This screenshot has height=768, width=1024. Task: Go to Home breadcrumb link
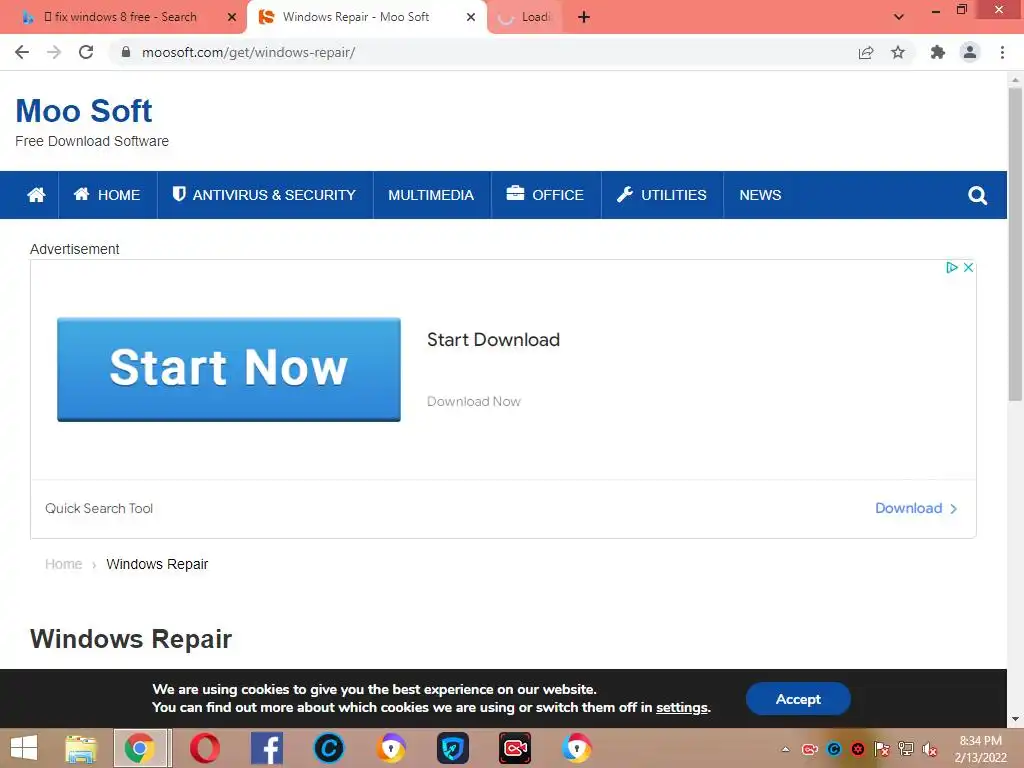tap(63, 564)
